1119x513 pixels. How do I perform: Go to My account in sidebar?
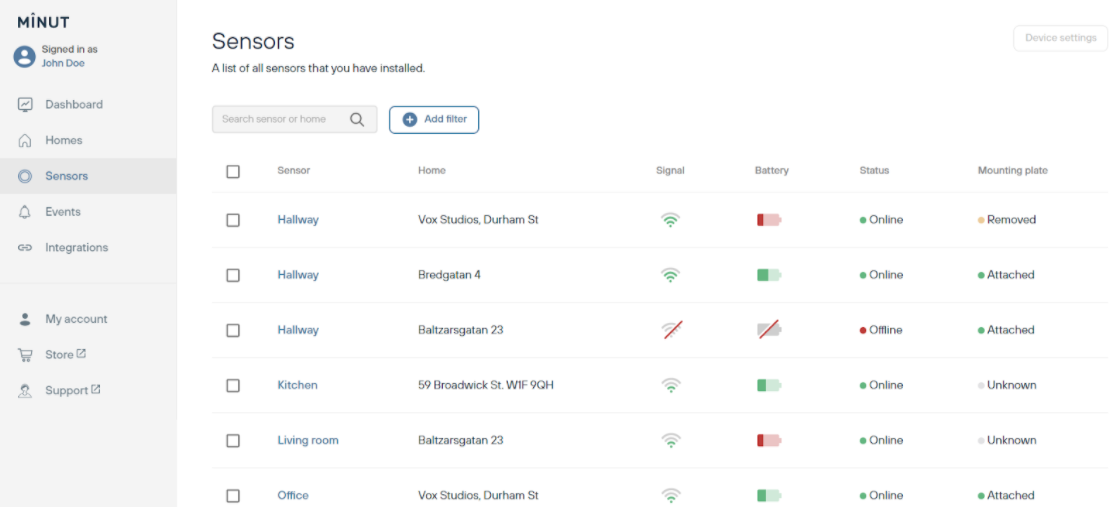point(76,319)
